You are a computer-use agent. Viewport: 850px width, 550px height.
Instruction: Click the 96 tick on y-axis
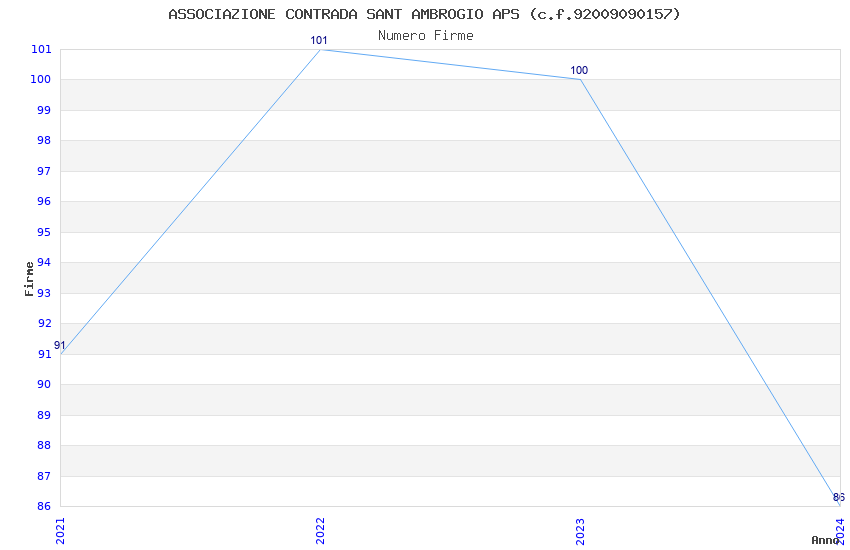point(44,202)
